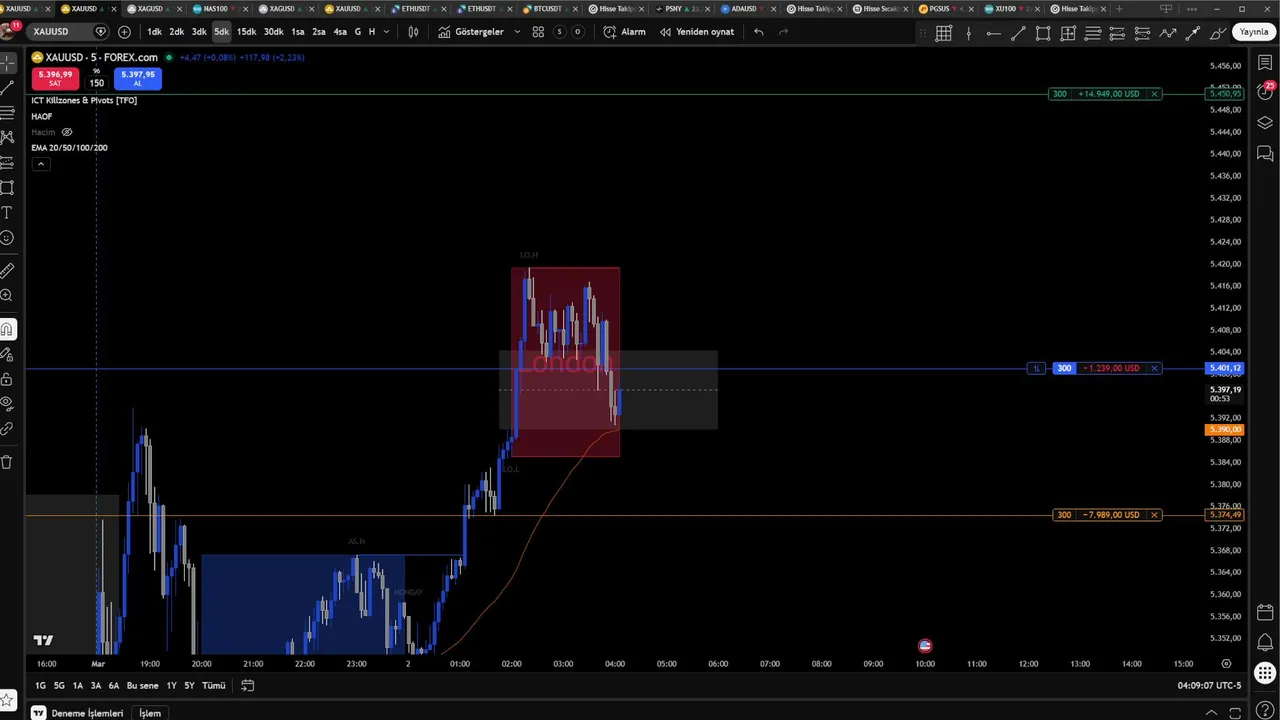Screen dimensions: 1280x720
Task: Undo the last chart action
Action: pos(759,32)
